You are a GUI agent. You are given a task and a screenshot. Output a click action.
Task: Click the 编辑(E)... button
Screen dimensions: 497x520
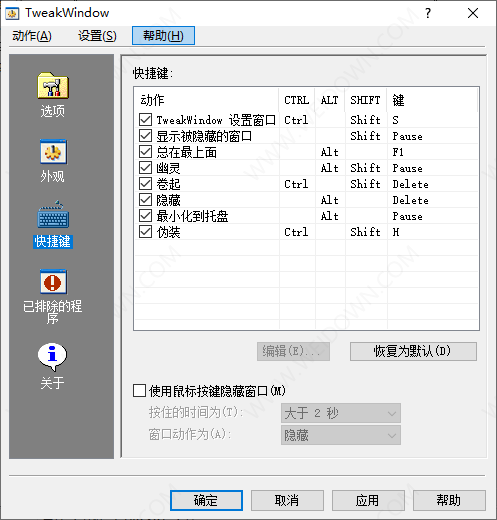(293, 351)
